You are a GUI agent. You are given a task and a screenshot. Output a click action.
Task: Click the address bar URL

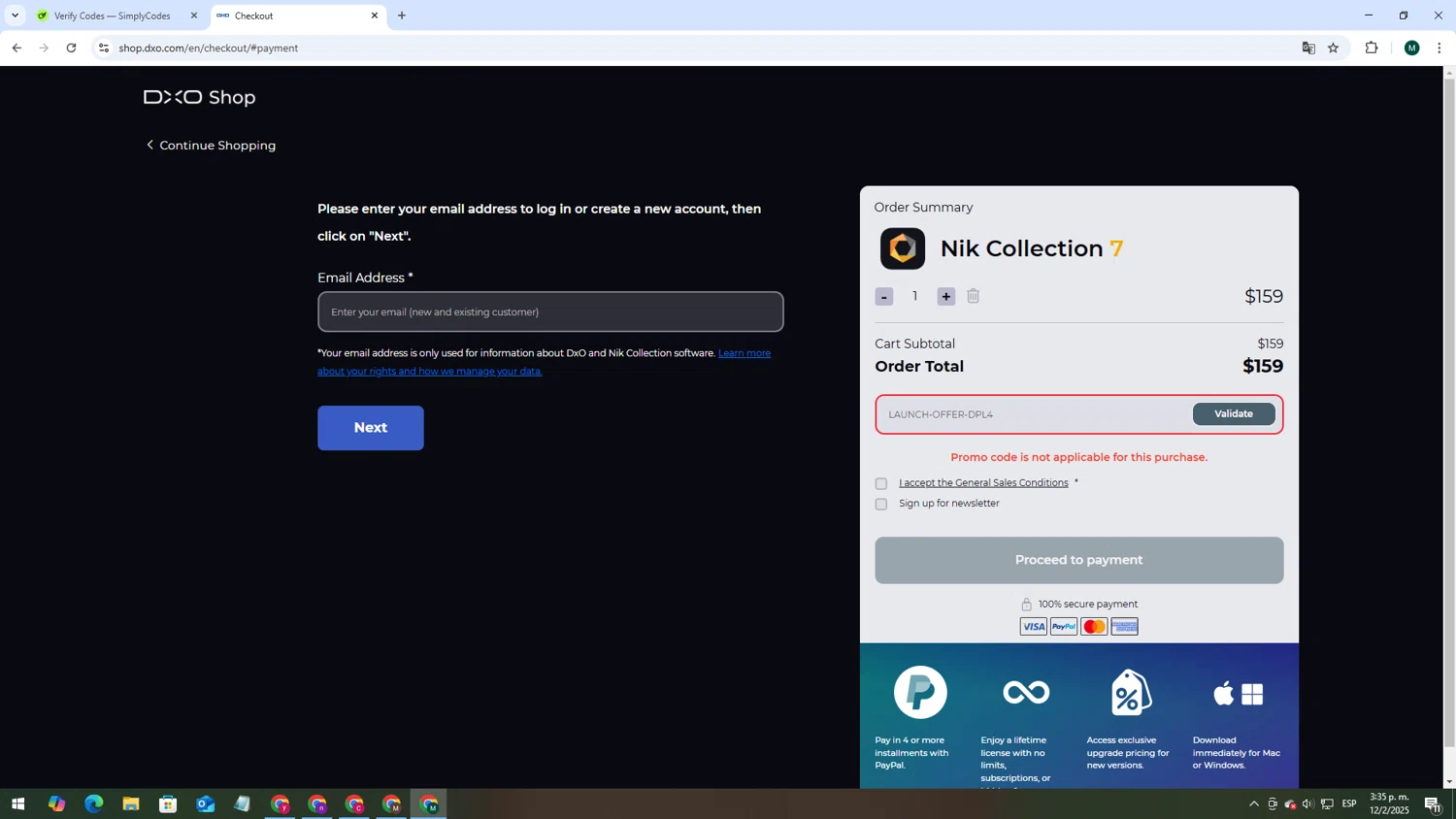tap(209, 48)
